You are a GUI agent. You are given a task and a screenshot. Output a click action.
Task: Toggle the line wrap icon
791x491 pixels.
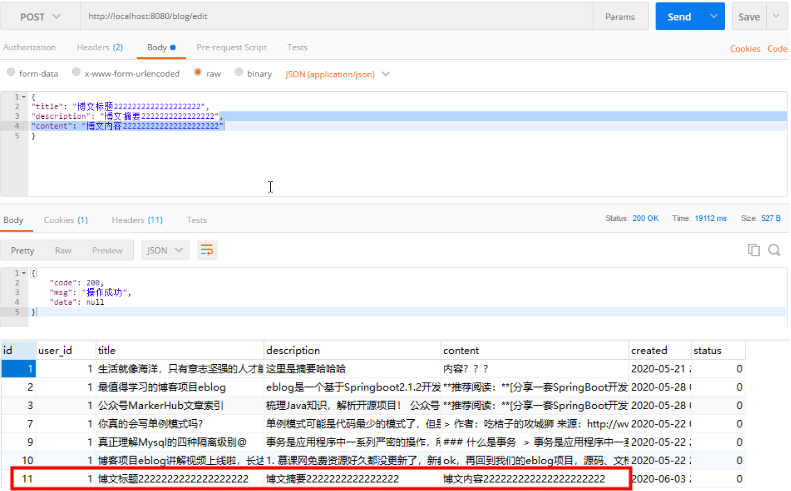207,250
